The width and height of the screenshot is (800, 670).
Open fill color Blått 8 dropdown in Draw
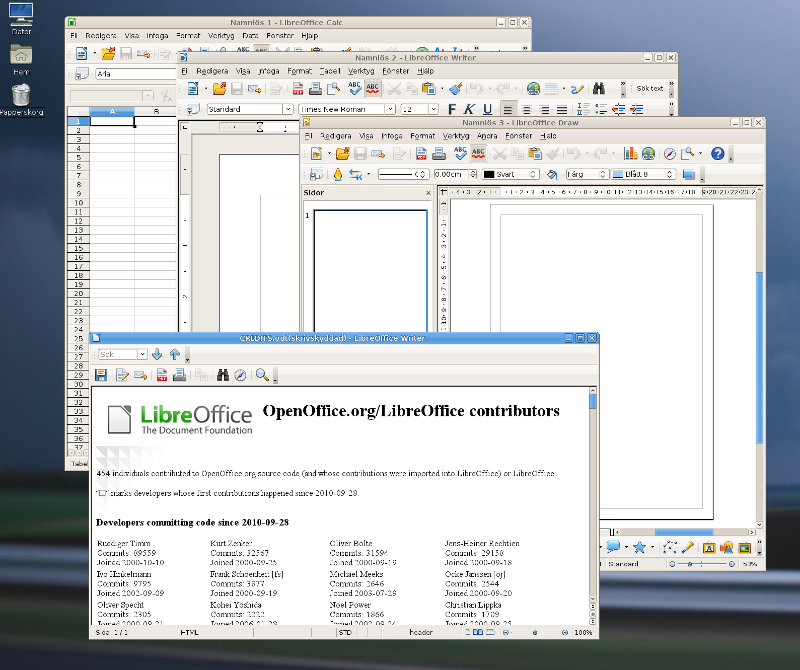669,174
